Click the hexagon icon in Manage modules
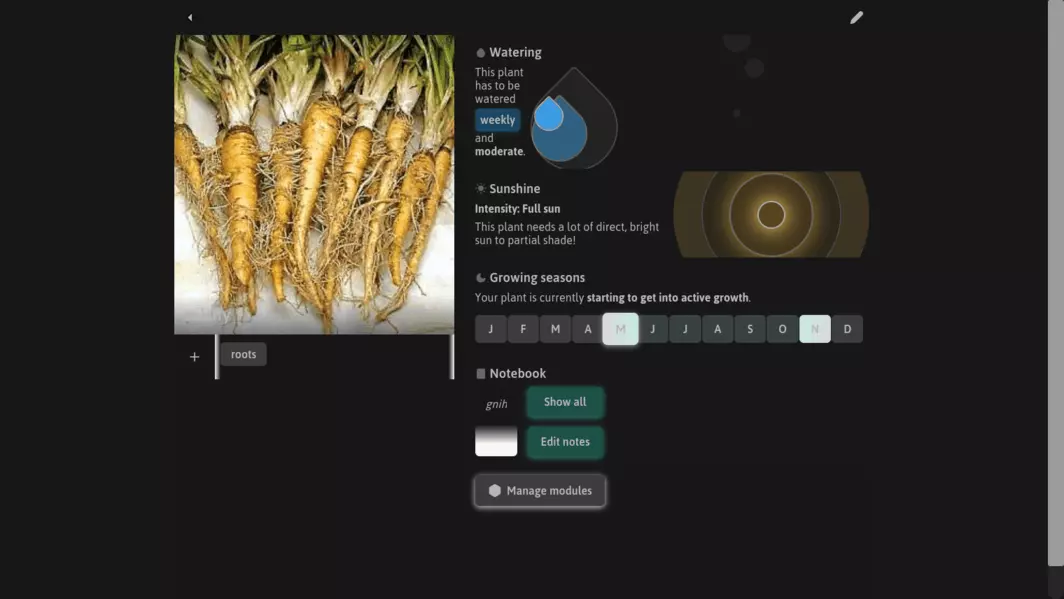The width and height of the screenshot is (1064, 599). pos(494,491)
